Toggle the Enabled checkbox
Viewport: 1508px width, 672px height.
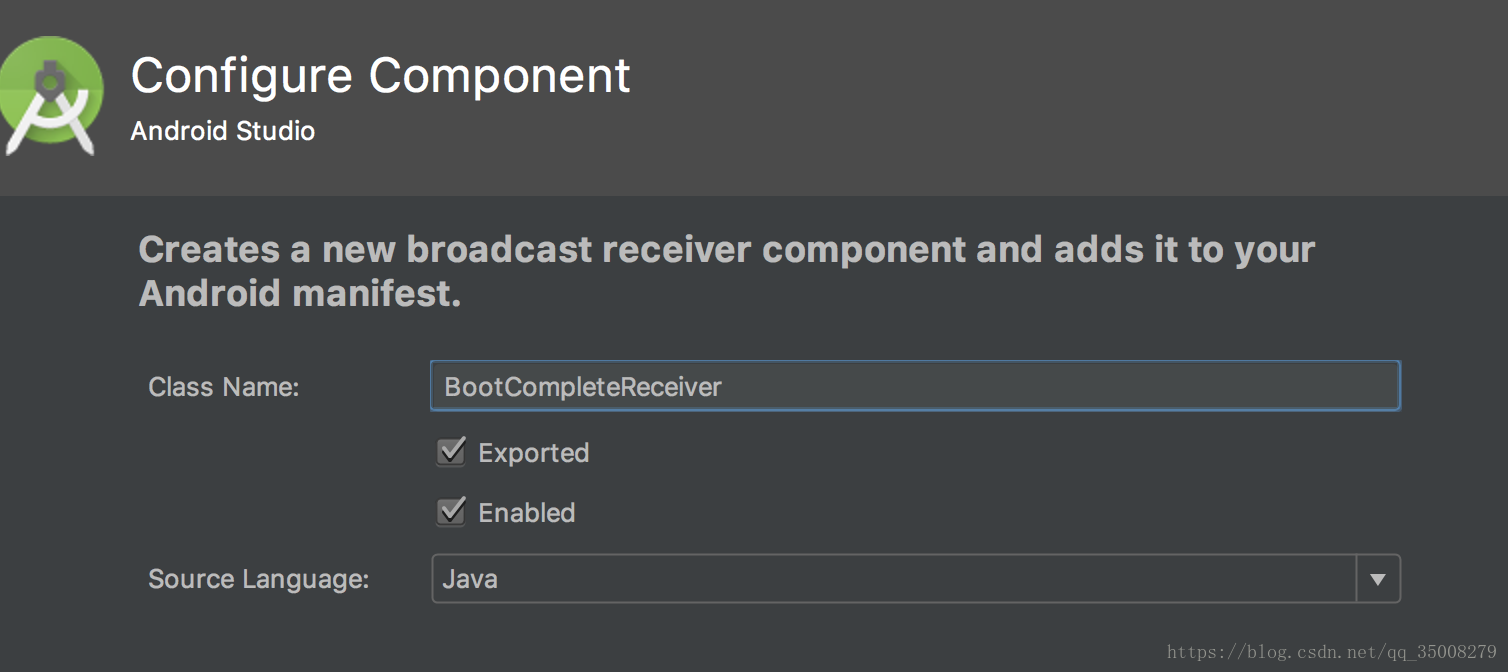(x=451, y=512)
